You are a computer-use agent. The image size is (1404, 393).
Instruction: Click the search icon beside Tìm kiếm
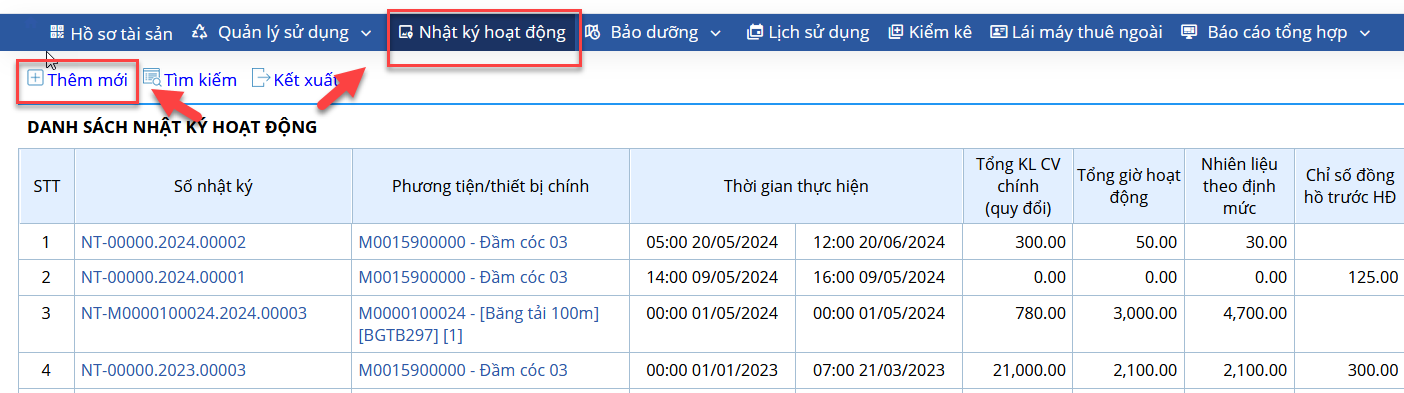pyautogui.click(x=152, y=78)
